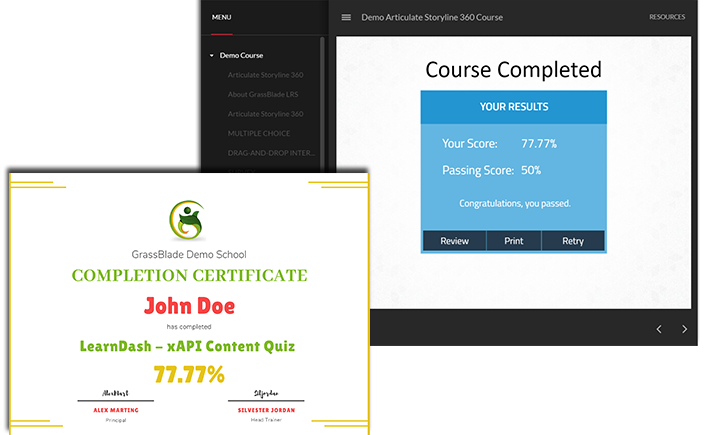Click the Review button
The image size is (709, 435).
[x=454, y=241]
